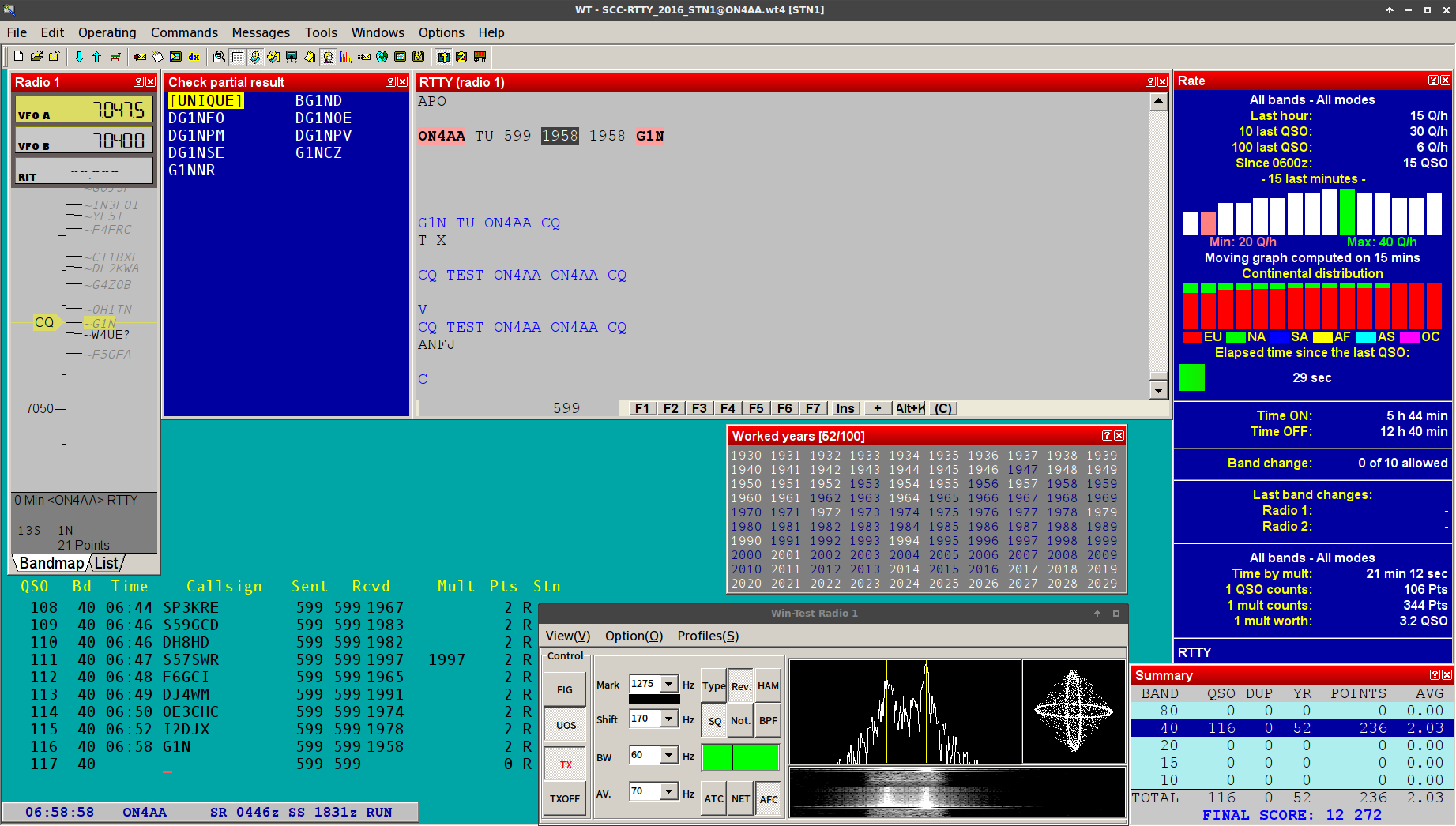Click the RTTY waterfall display
This screenshot has width=1456, height=826.
(x=957, y=792)
